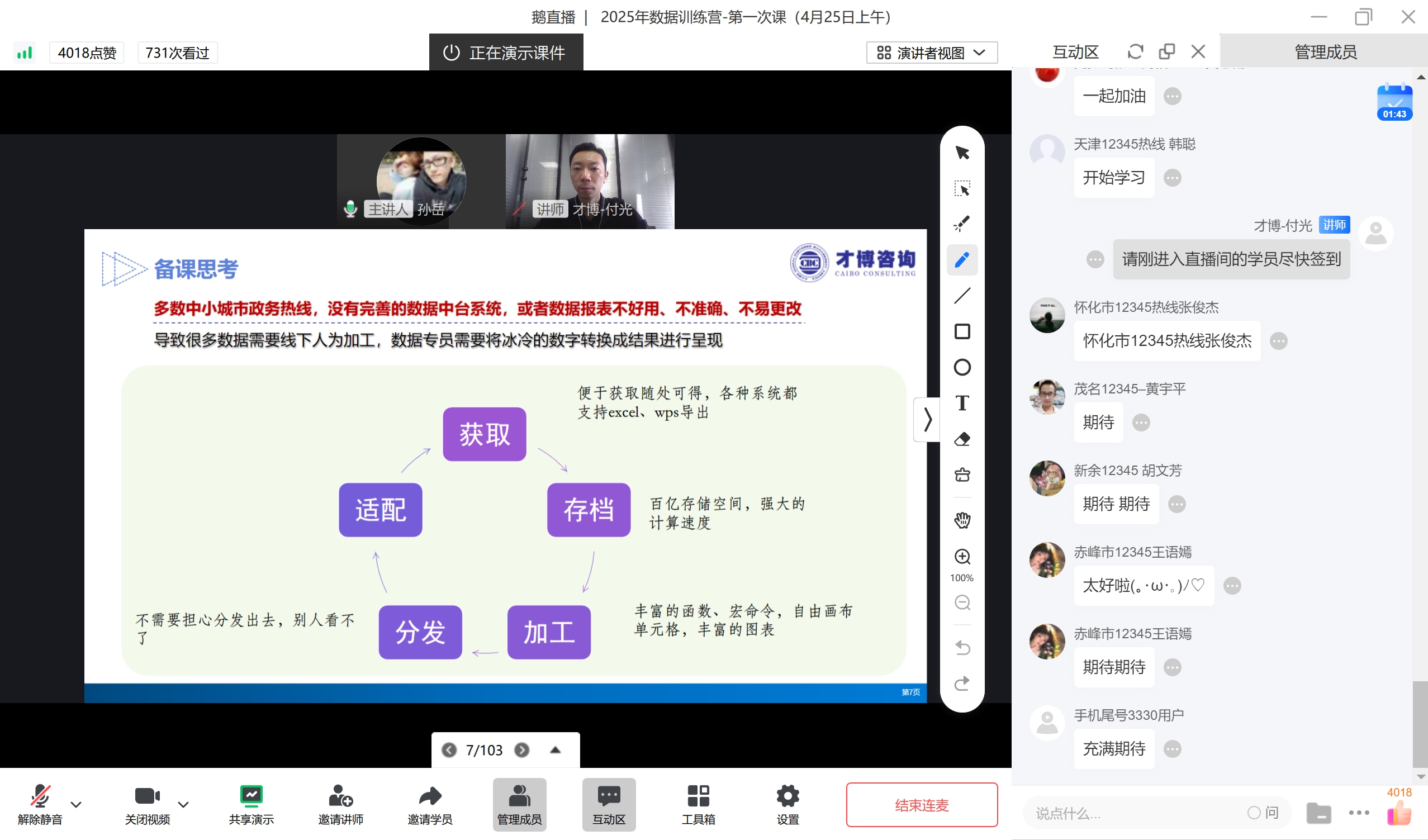Toggle the 问 question radio option
Screen dimensions: 1428x840
click(1254, 812)
